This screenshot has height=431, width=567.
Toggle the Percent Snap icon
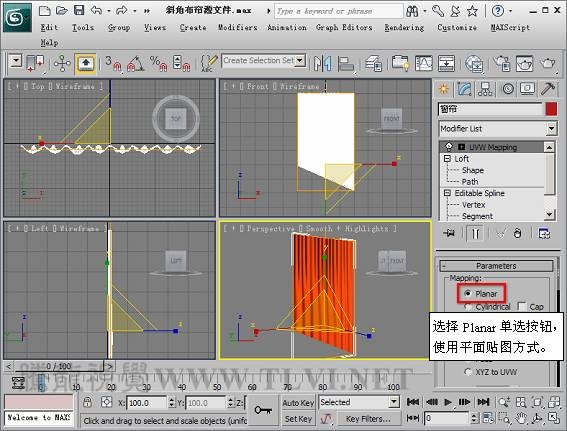tap(158, 64)
